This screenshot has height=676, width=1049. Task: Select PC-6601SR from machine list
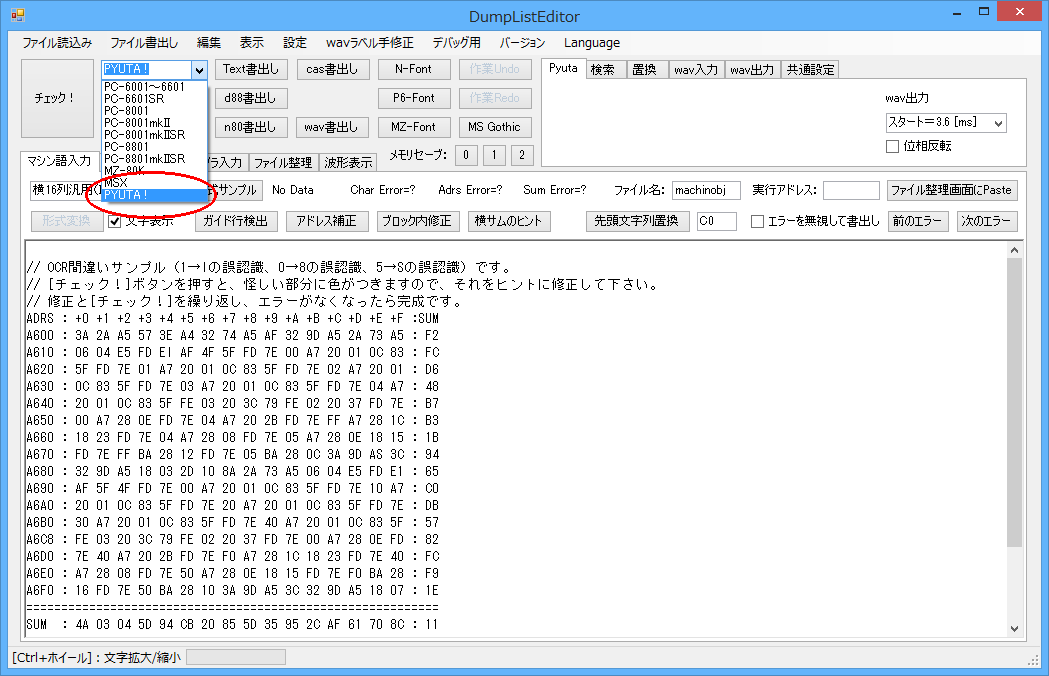pos(155,98)
